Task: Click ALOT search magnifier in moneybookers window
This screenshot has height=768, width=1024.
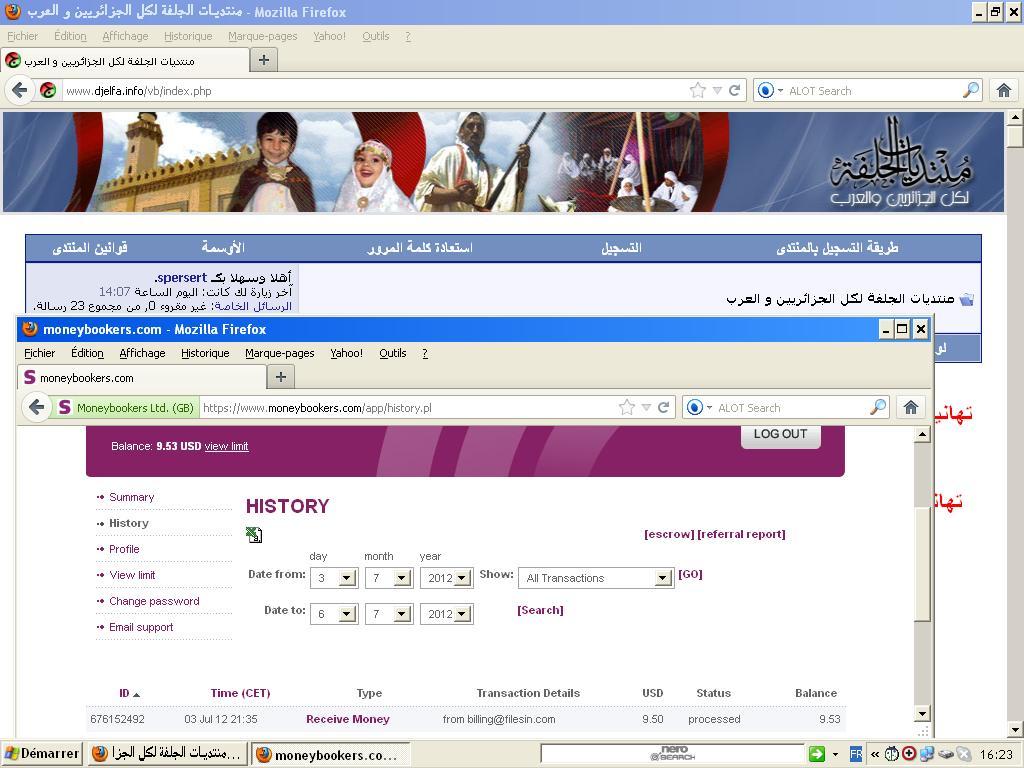Action: point(878,407)
